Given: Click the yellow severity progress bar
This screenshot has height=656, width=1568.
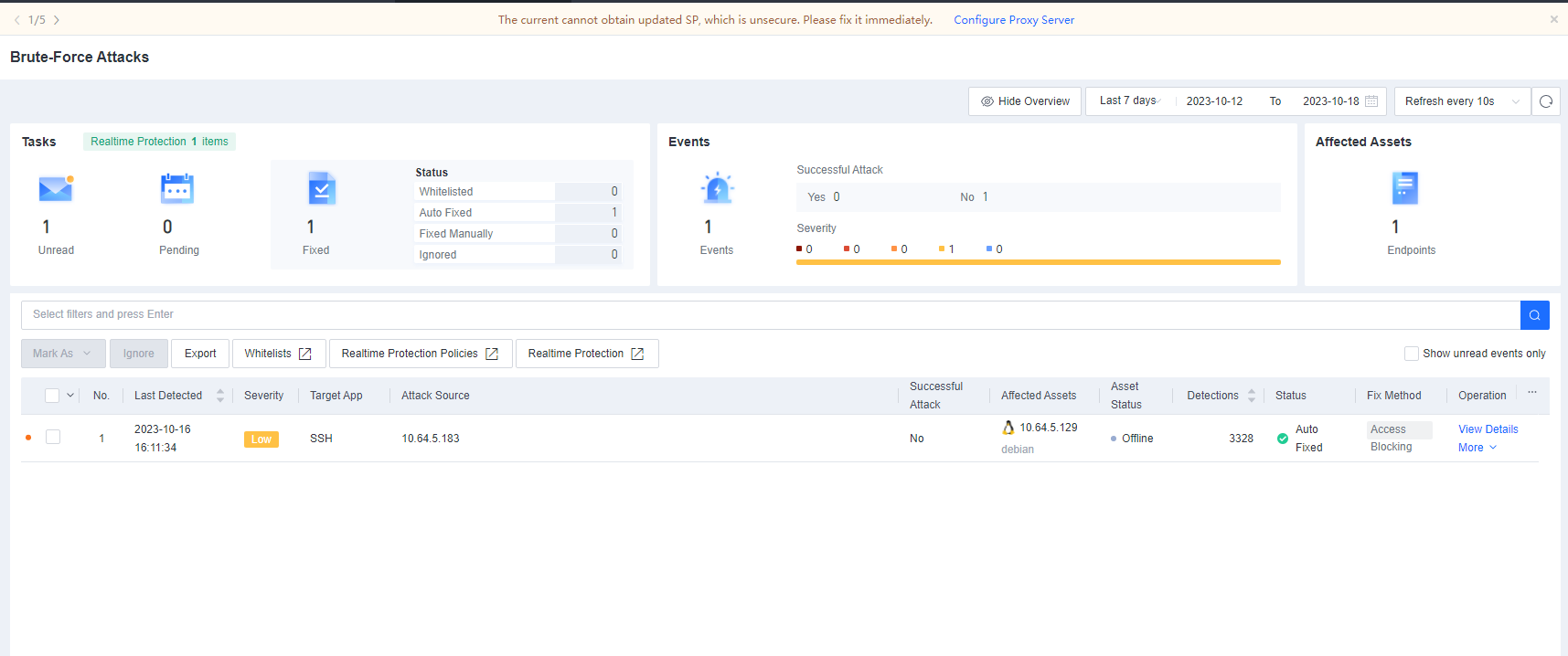Looking at the screenshot, I should point(1038,262).
